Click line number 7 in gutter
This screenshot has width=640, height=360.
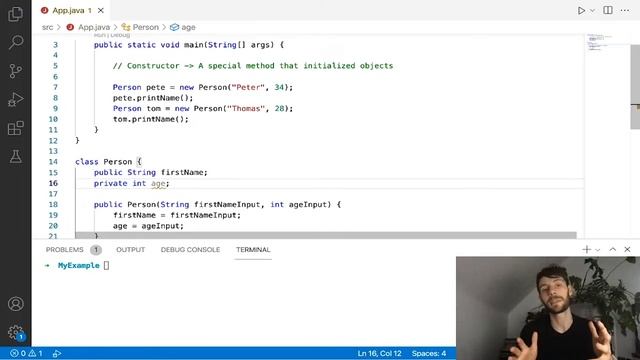point(55,87)
